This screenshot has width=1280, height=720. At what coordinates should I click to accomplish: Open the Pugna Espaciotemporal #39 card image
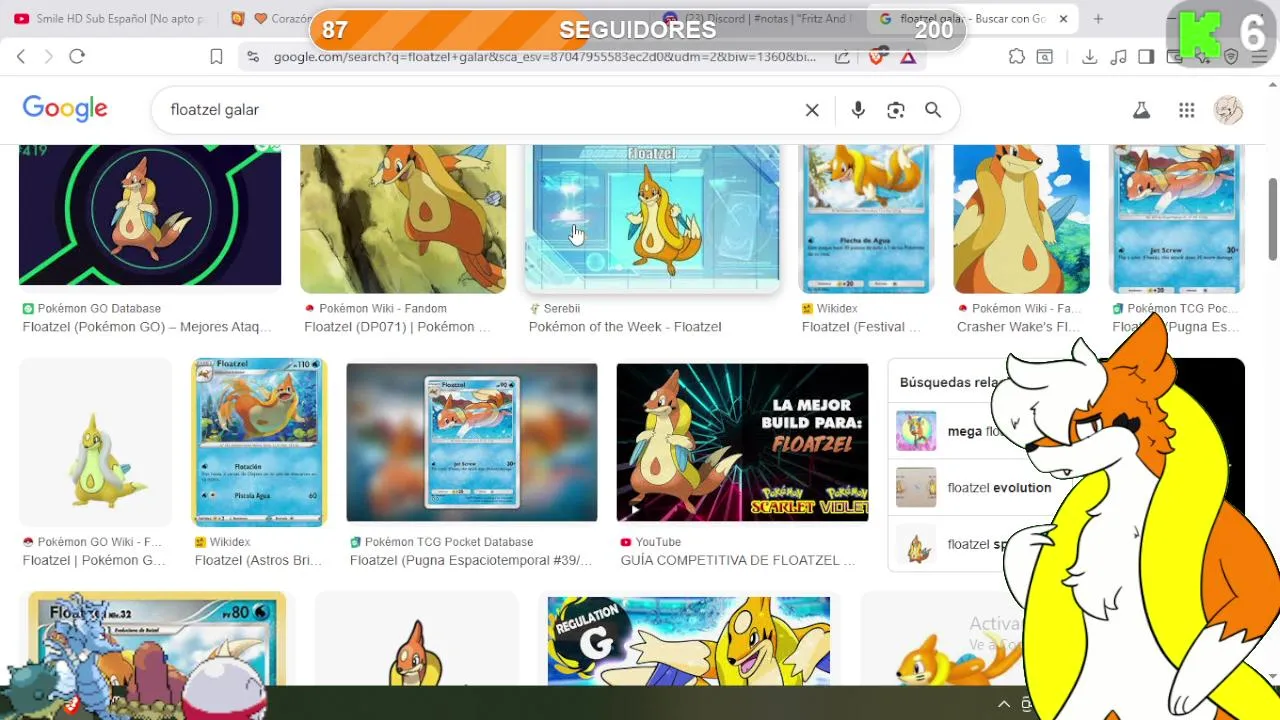(x=472, y=442)
